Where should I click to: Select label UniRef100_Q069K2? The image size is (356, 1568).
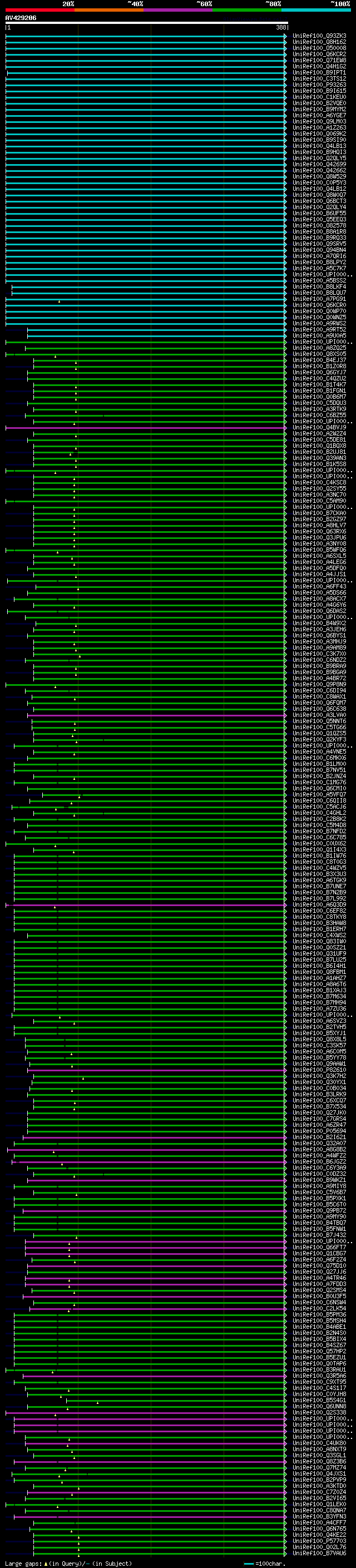click(319, 134)
